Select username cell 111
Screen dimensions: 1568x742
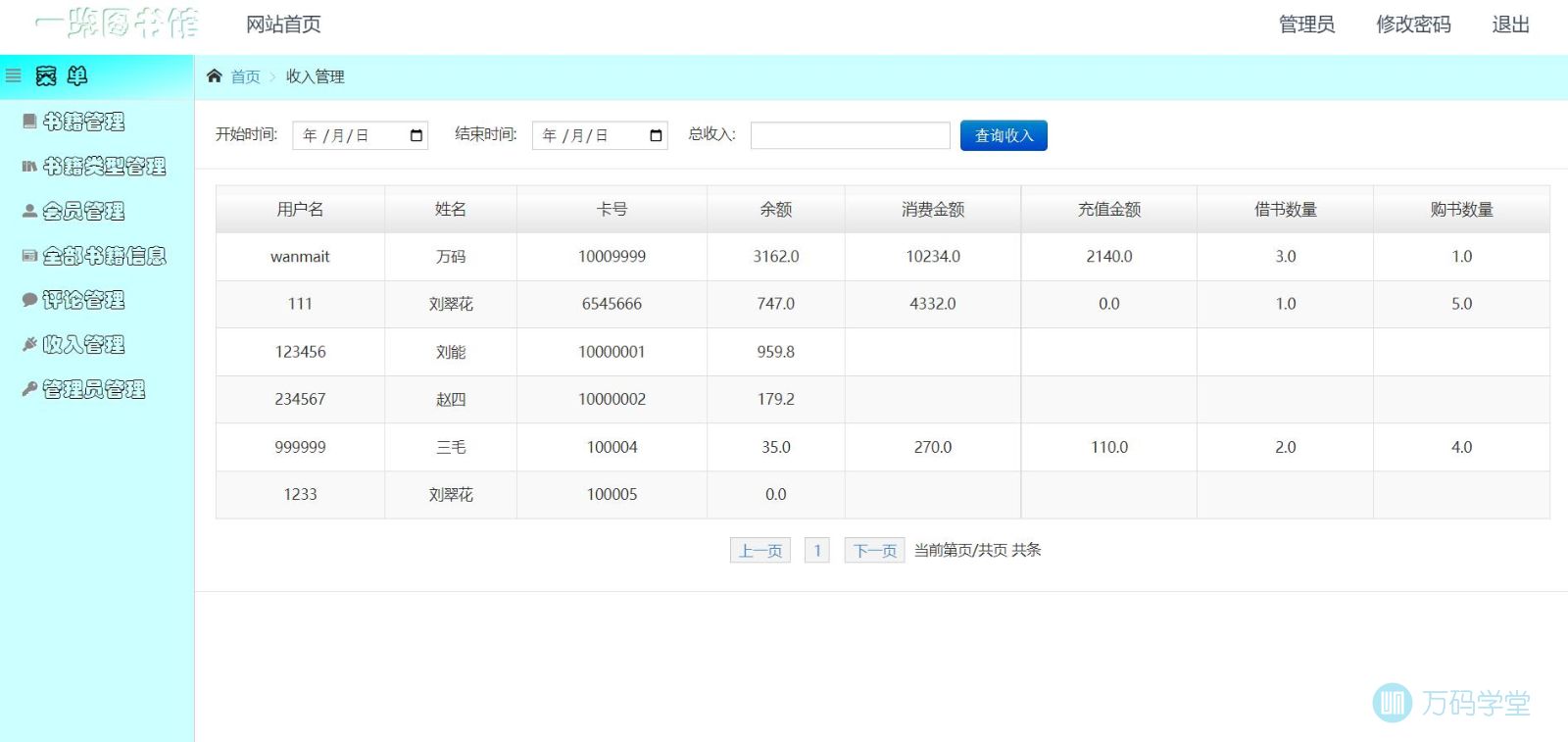point(300,304)
